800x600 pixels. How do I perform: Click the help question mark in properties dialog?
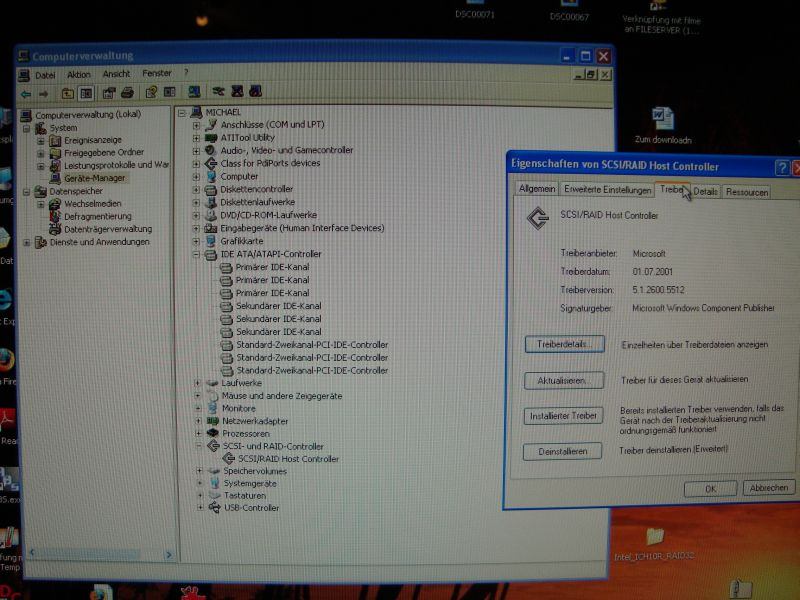[x=782, y=168]
